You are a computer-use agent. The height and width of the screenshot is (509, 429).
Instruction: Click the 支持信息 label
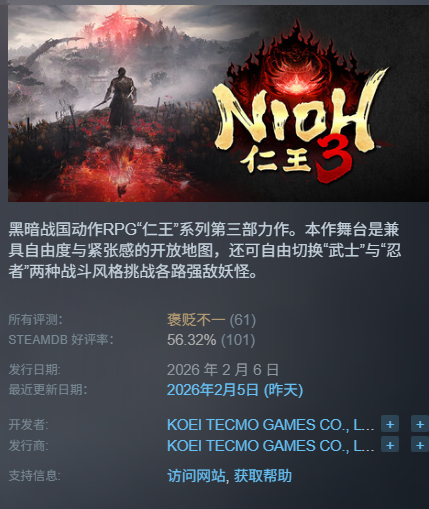tap(34, 476)
